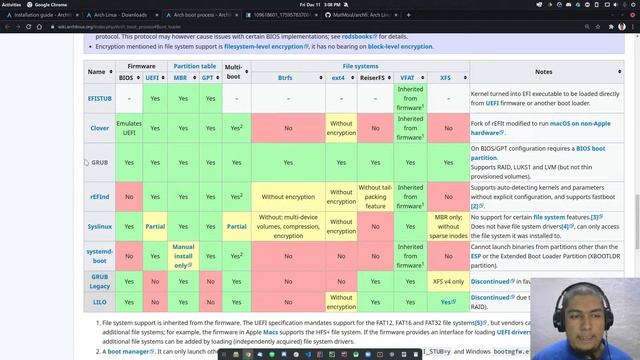This screenshot has width=640, height=360.
Task: Open the VS Code icon in the dock
Action: tap(308, 354)
